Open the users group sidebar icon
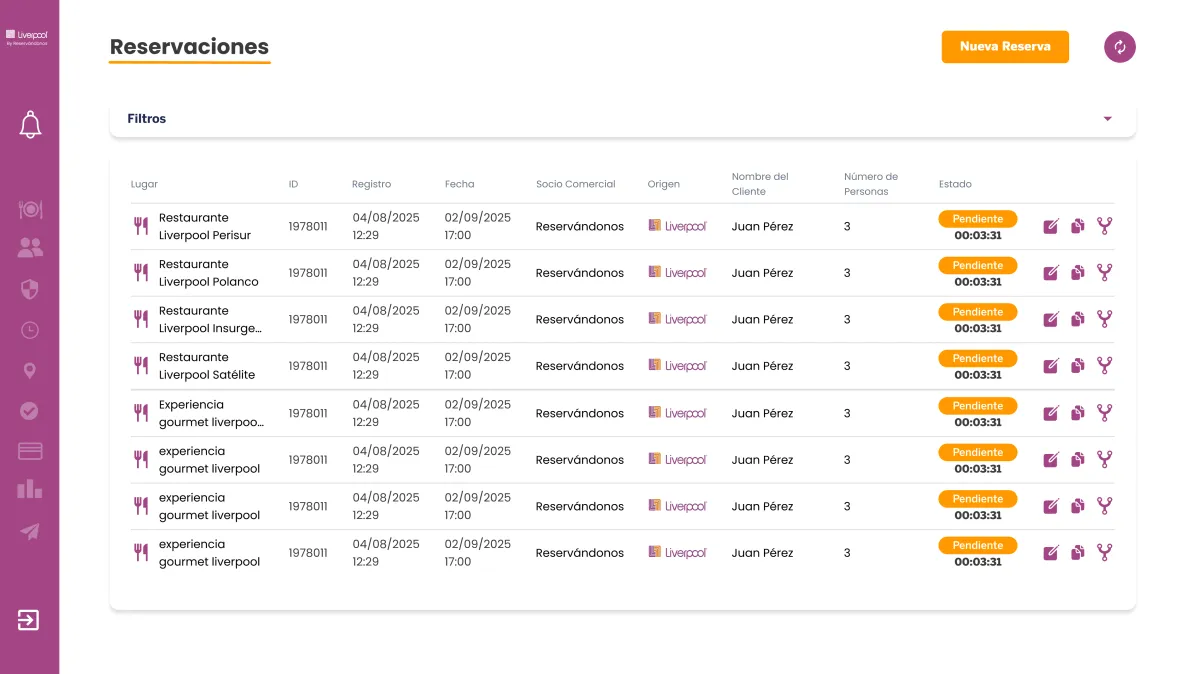1200x674 pixels. (30, 247)
